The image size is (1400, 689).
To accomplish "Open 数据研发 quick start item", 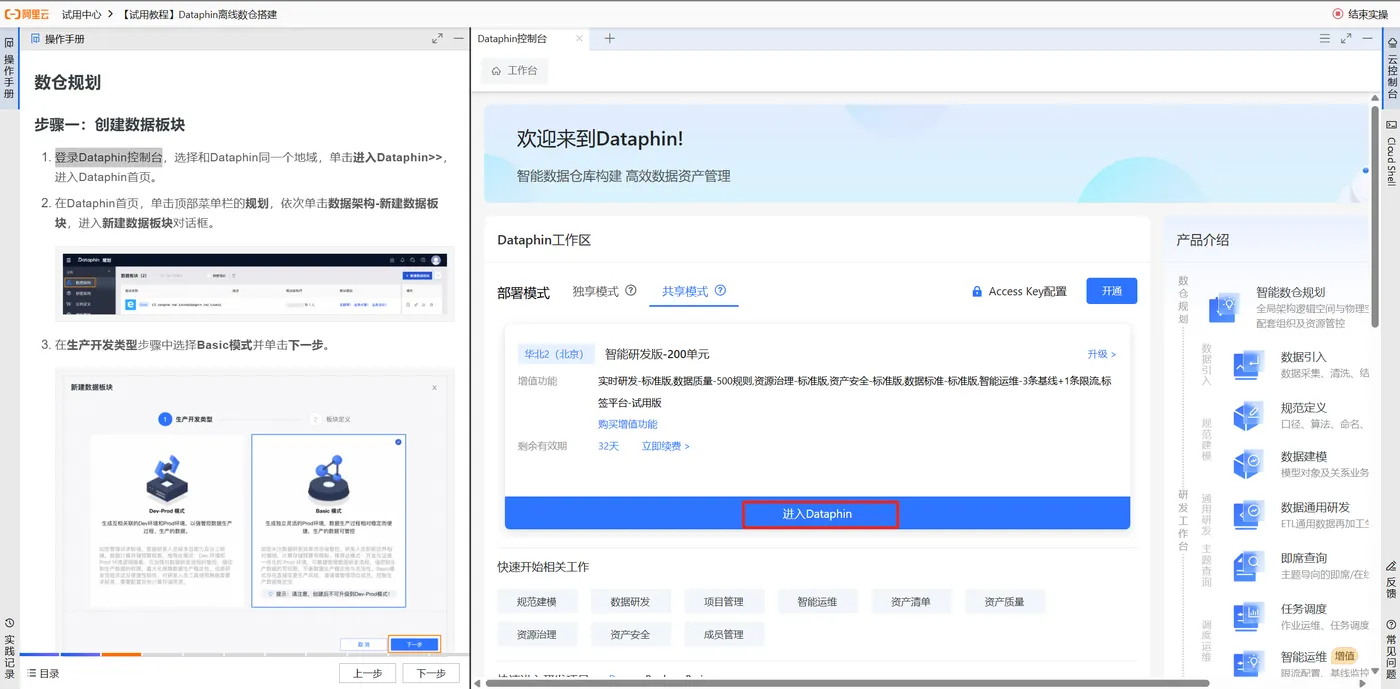I will point(630,602).
